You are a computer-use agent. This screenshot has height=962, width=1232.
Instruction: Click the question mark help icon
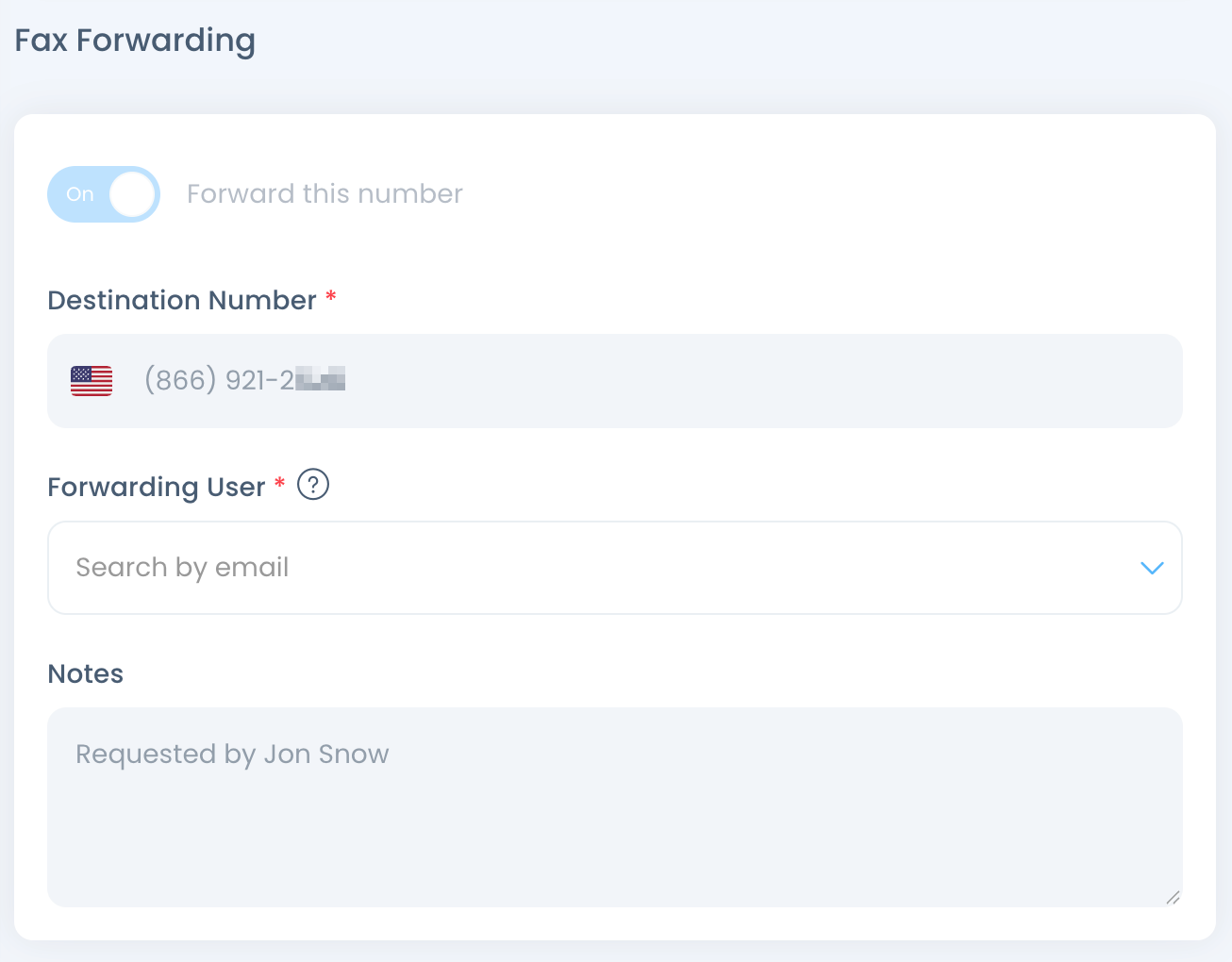click(x=313, y=485)
